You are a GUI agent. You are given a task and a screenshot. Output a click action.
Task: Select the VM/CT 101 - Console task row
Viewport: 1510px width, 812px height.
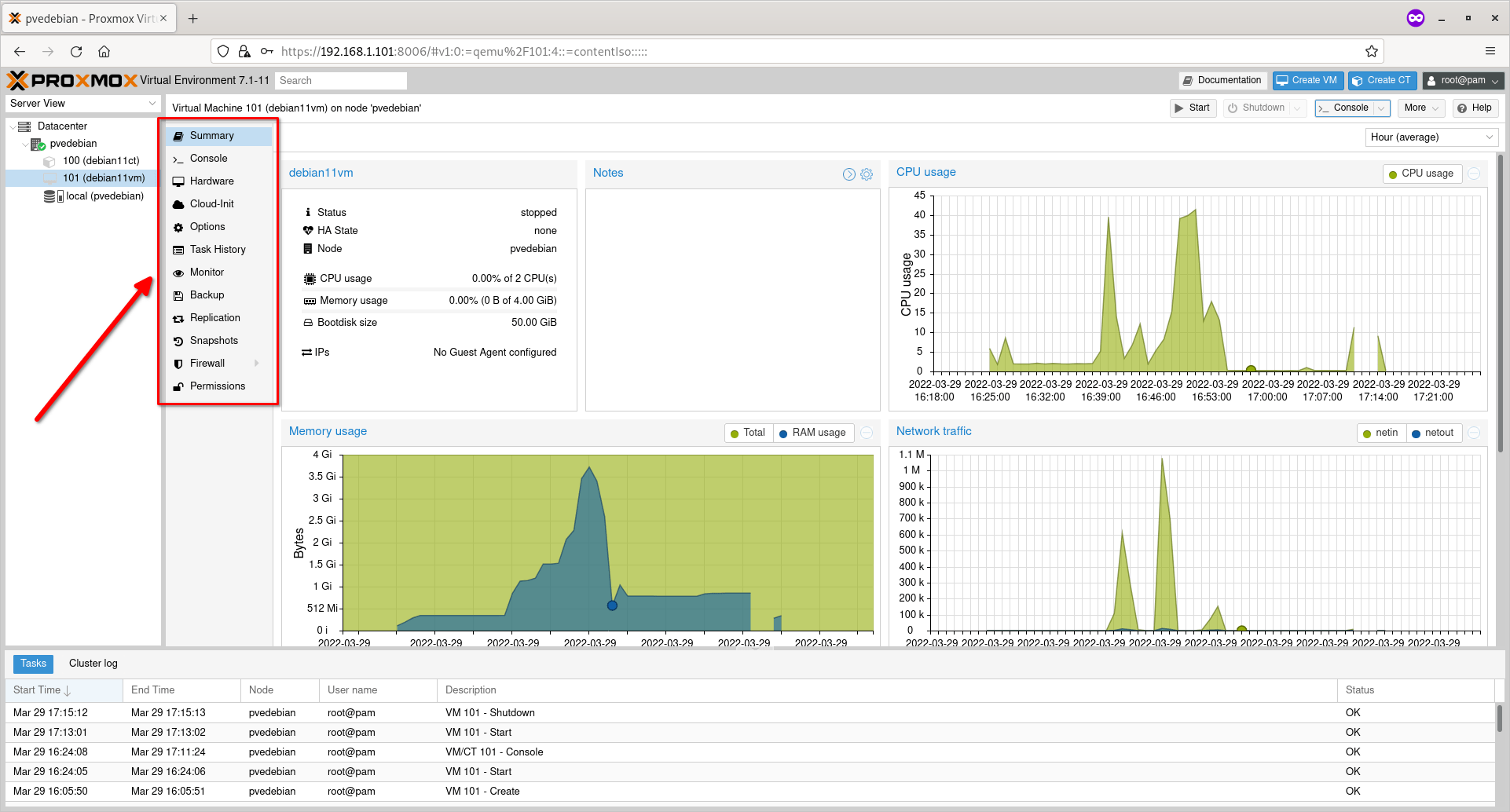pos(750,752)
